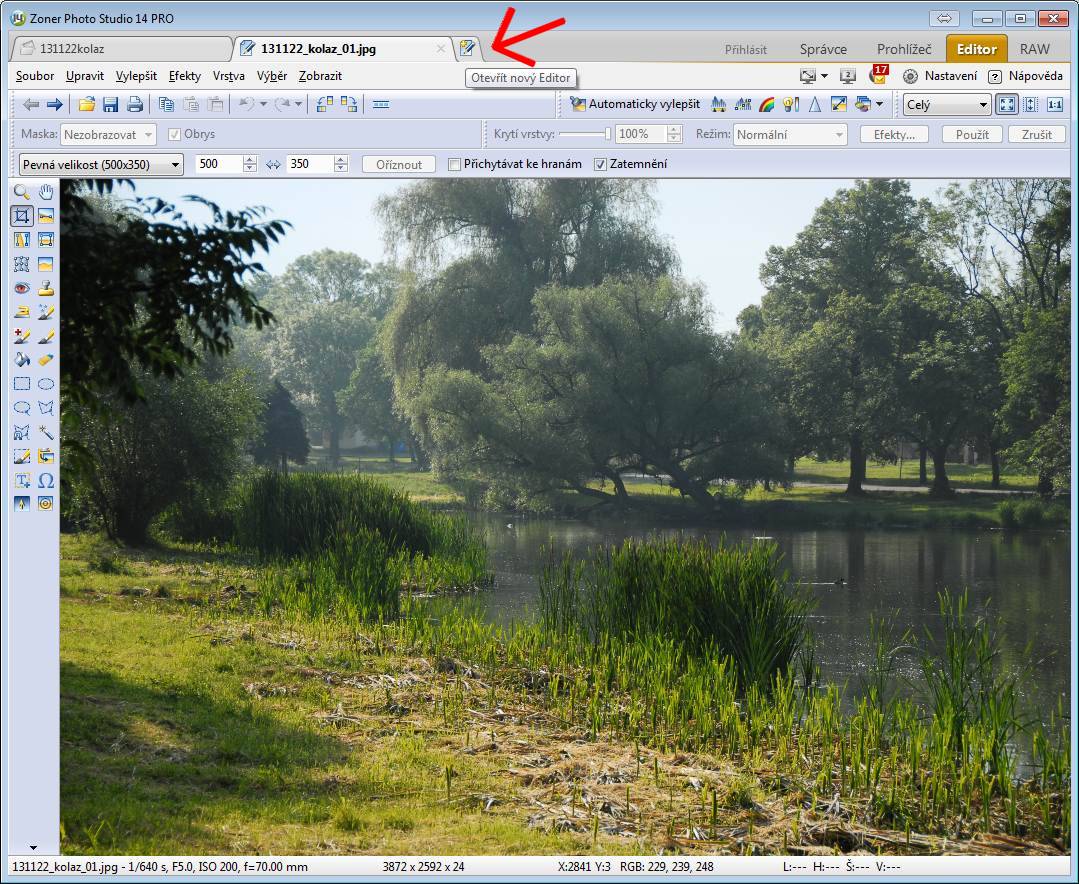The image size is (1079, 884).
Task: Choose the Clone stamp tool
Action: coord(46,288)
